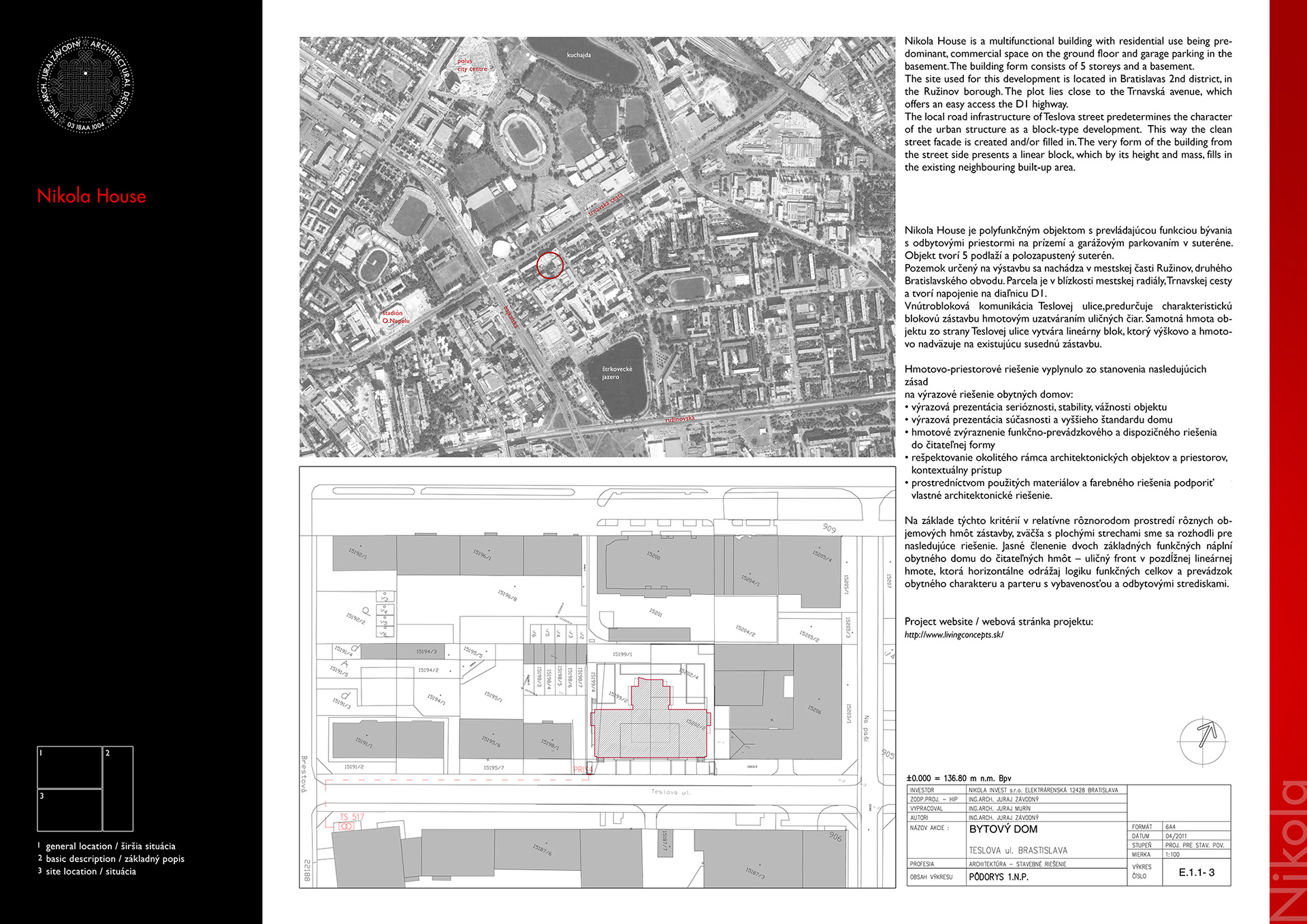The width and height of the screenshot is (1307, 924).
Task: Click parcel label 15192/1
Action: [x=357, y=552]
